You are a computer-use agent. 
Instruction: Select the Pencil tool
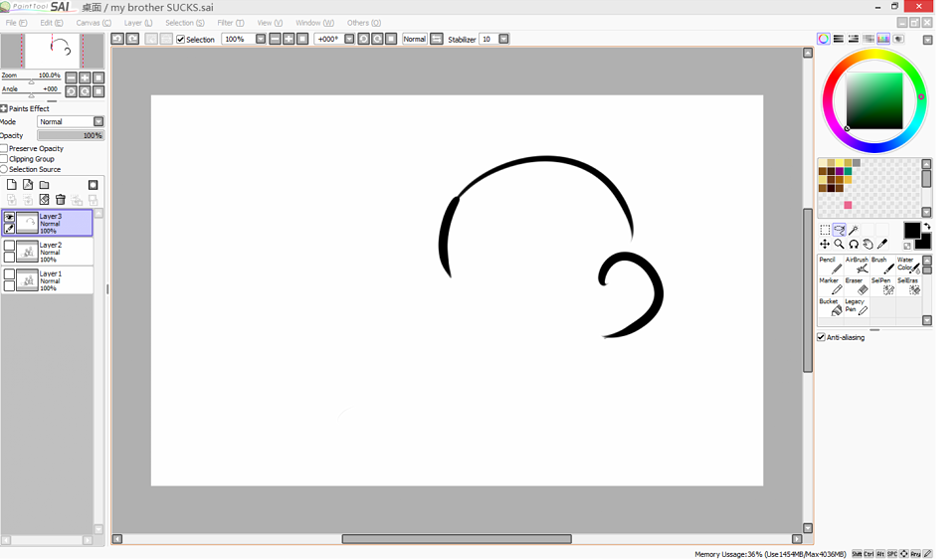pyautogui.click(x=830, y=265)
